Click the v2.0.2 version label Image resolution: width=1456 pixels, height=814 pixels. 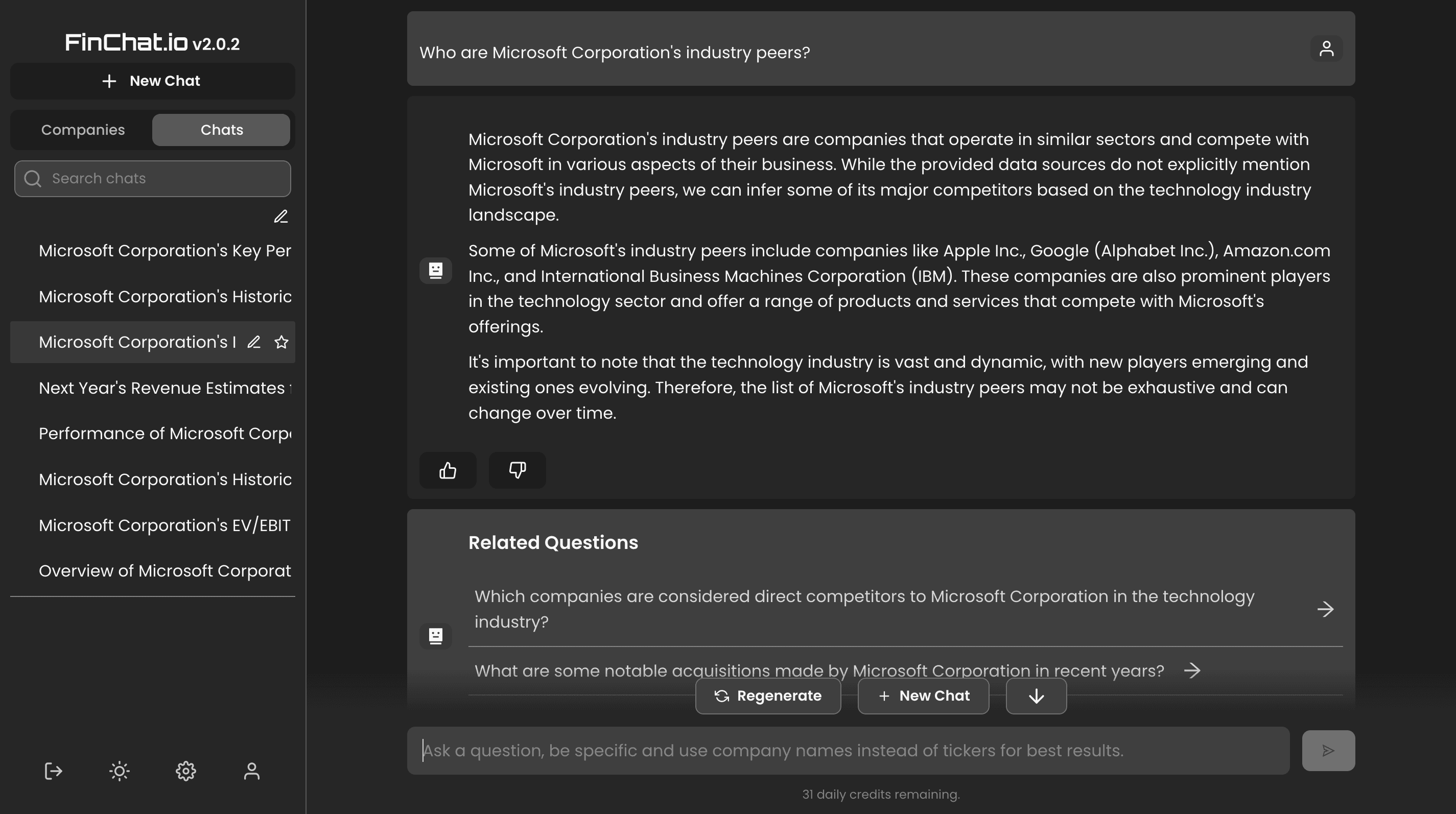coord(216,44)
